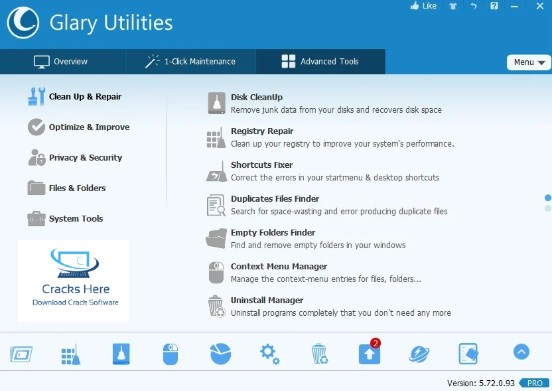Click the Context Menu Manager mouse icon in list
The height and width of the screenshot is (391, 552).
coord(216,272)
